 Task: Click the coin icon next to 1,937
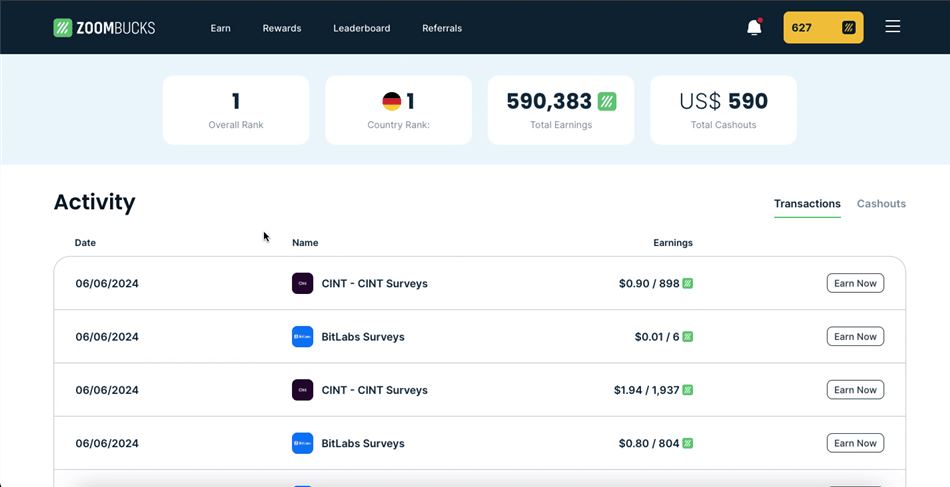coord(688,390)
